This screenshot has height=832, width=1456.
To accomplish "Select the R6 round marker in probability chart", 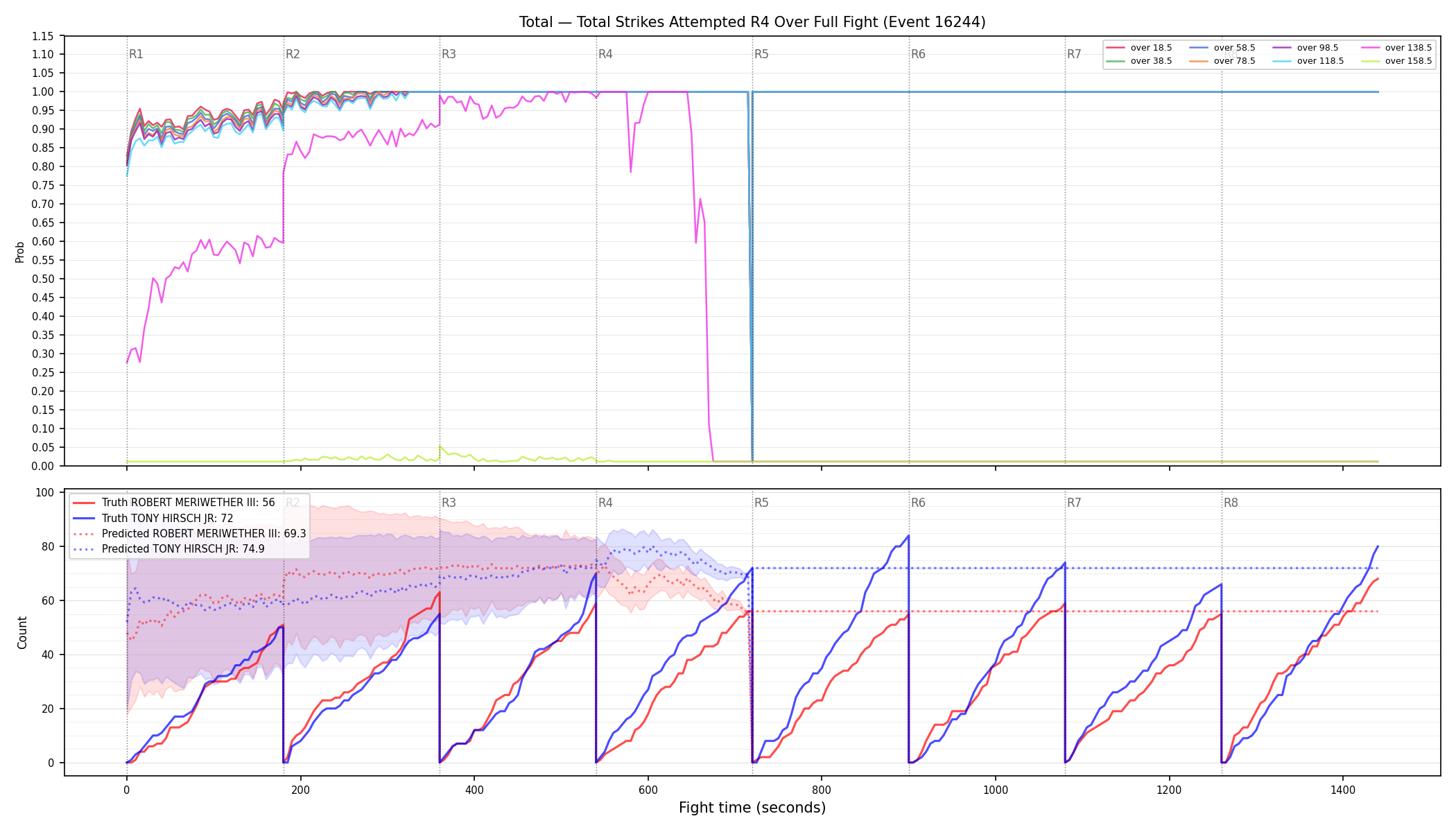I will click(918, 54).
